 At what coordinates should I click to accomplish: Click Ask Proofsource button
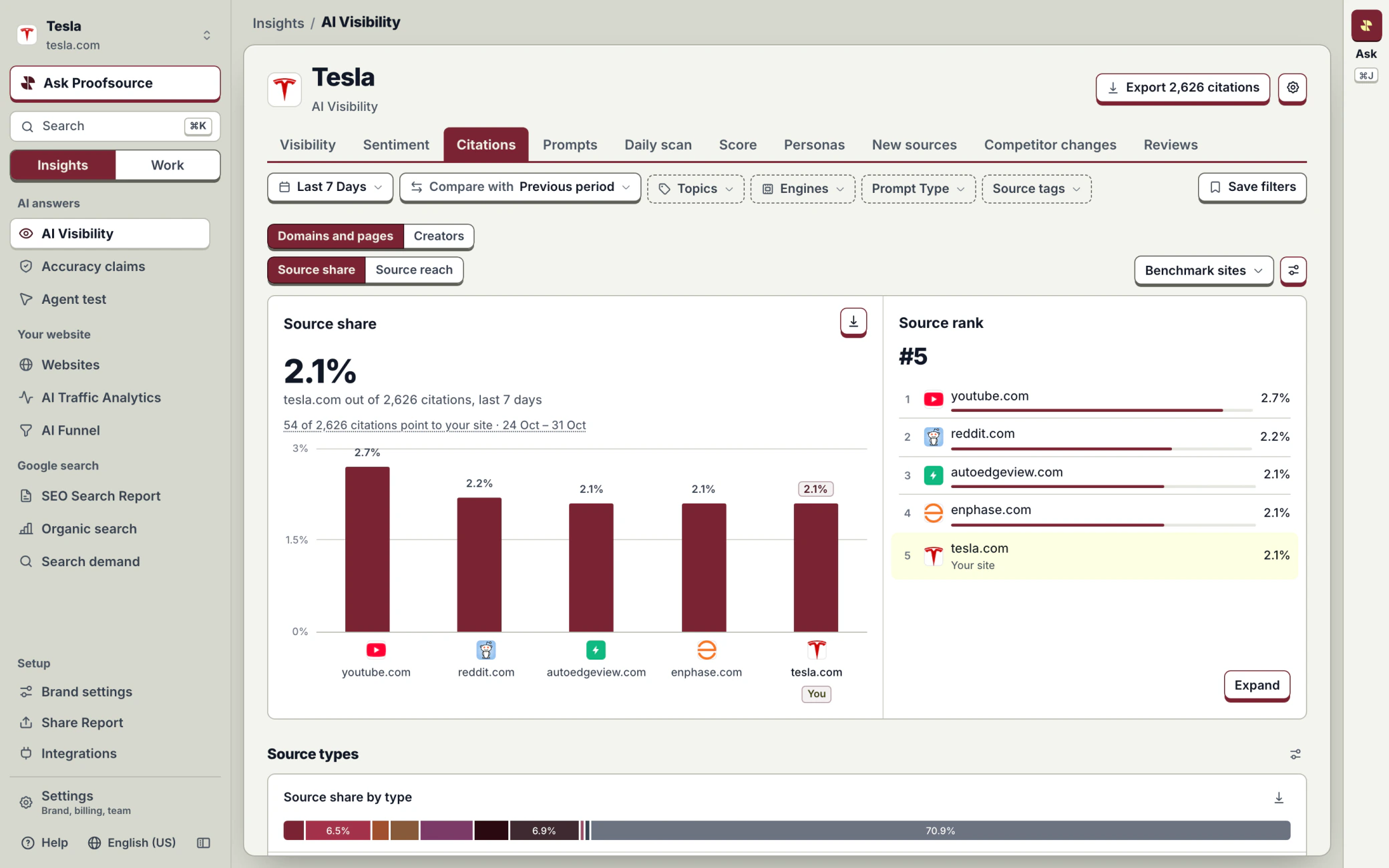(x=115, y=83)
